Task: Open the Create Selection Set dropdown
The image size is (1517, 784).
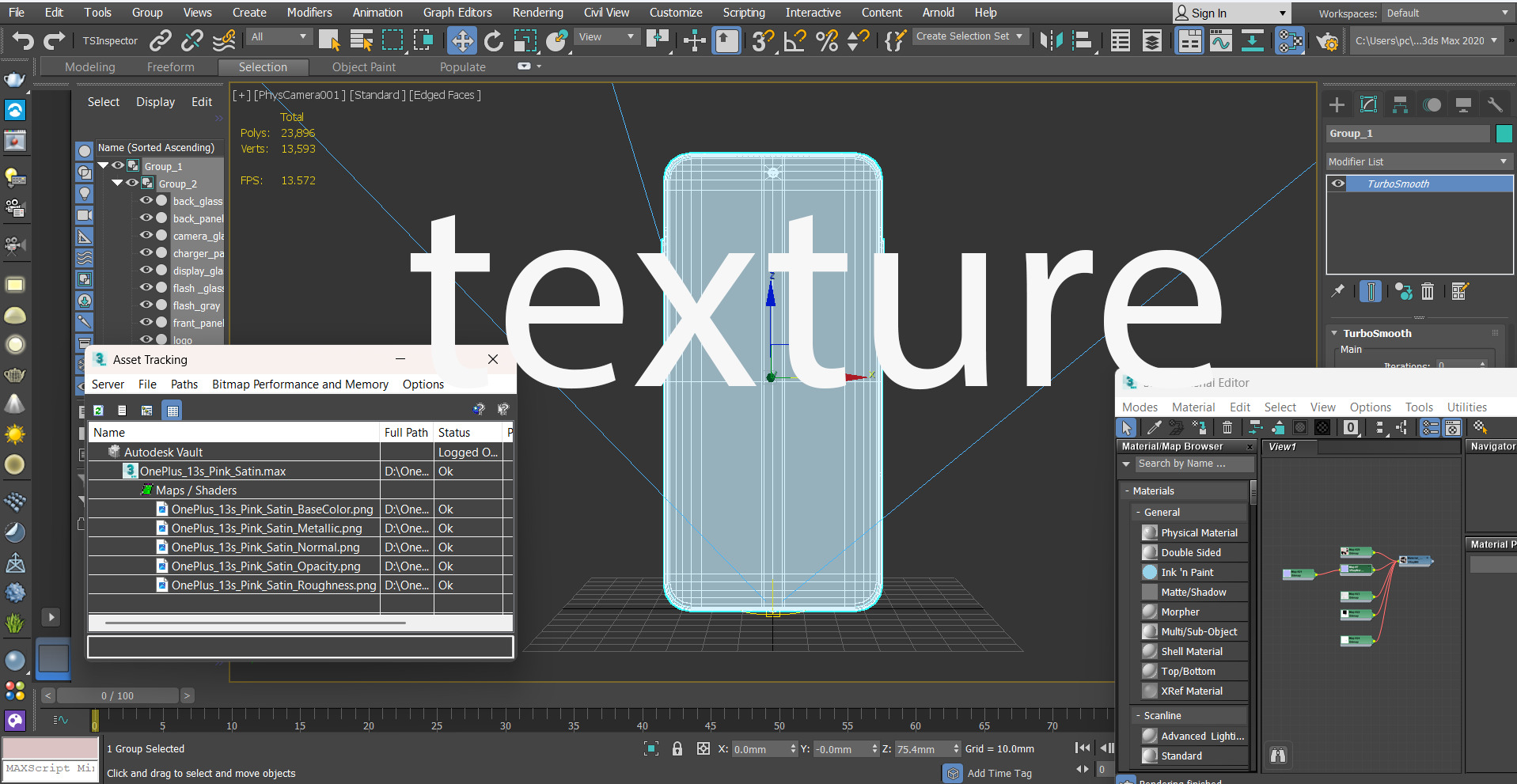Action: tap(970, 36)
